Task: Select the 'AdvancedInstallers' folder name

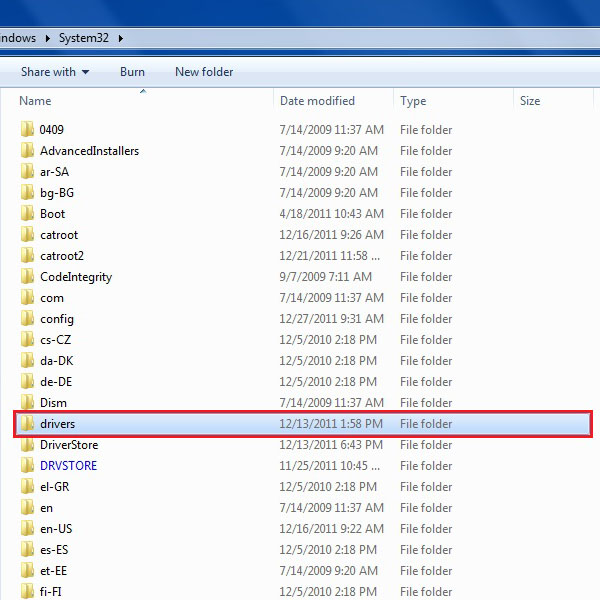Action: tap(90, 151)
